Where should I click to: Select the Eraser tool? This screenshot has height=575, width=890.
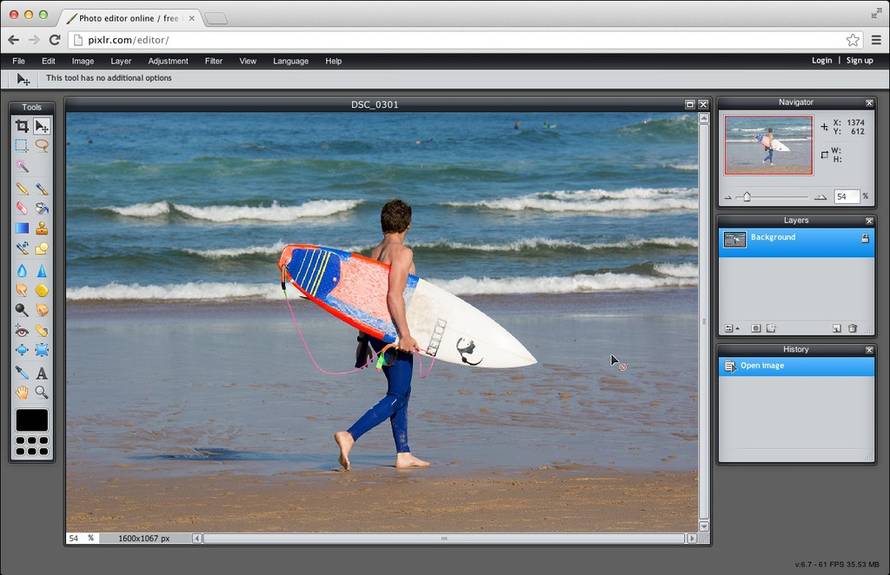coord(22,208)
